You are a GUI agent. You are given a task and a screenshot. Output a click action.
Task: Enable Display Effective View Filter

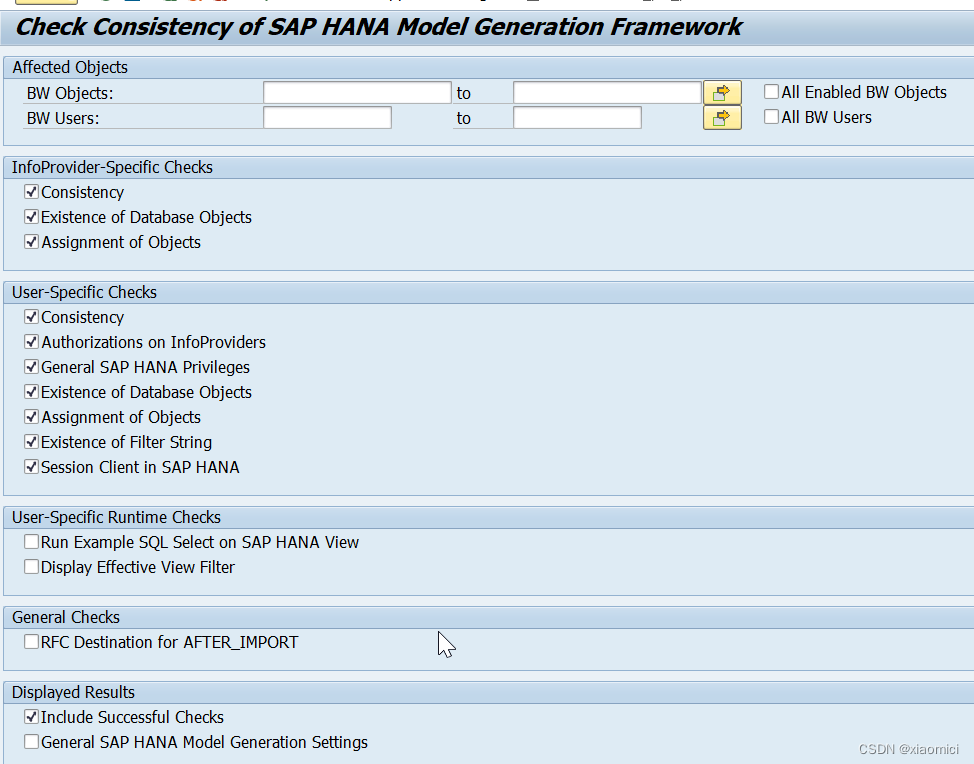(31, 566)
